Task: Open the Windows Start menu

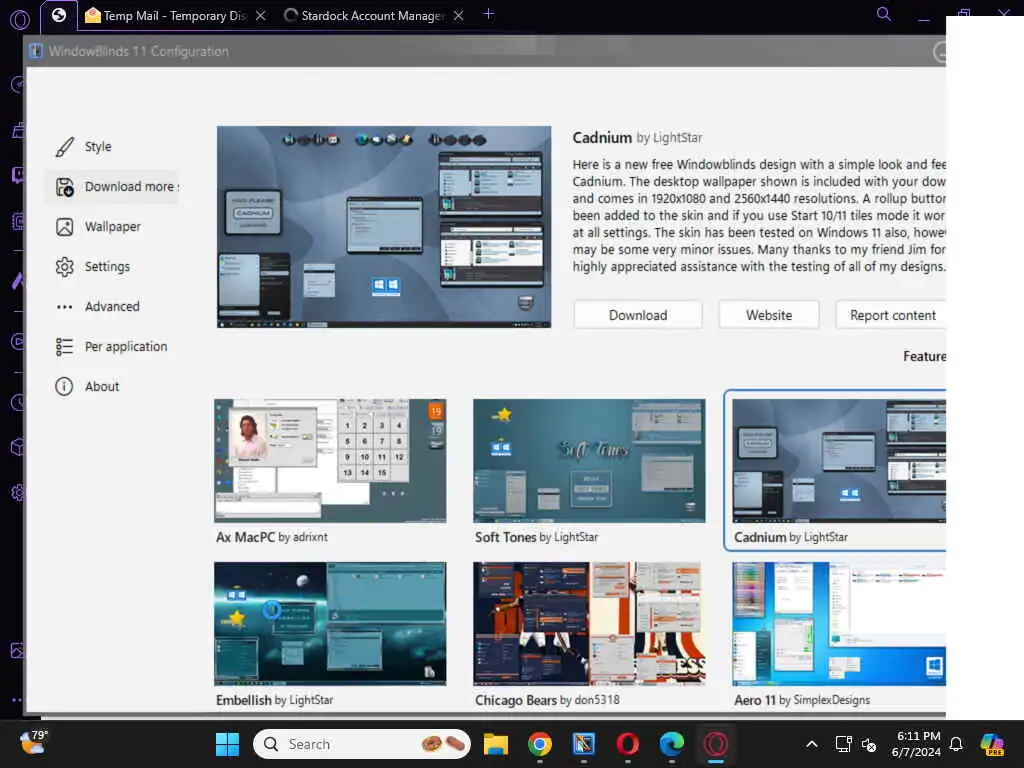Action: [x=227, y=744]
